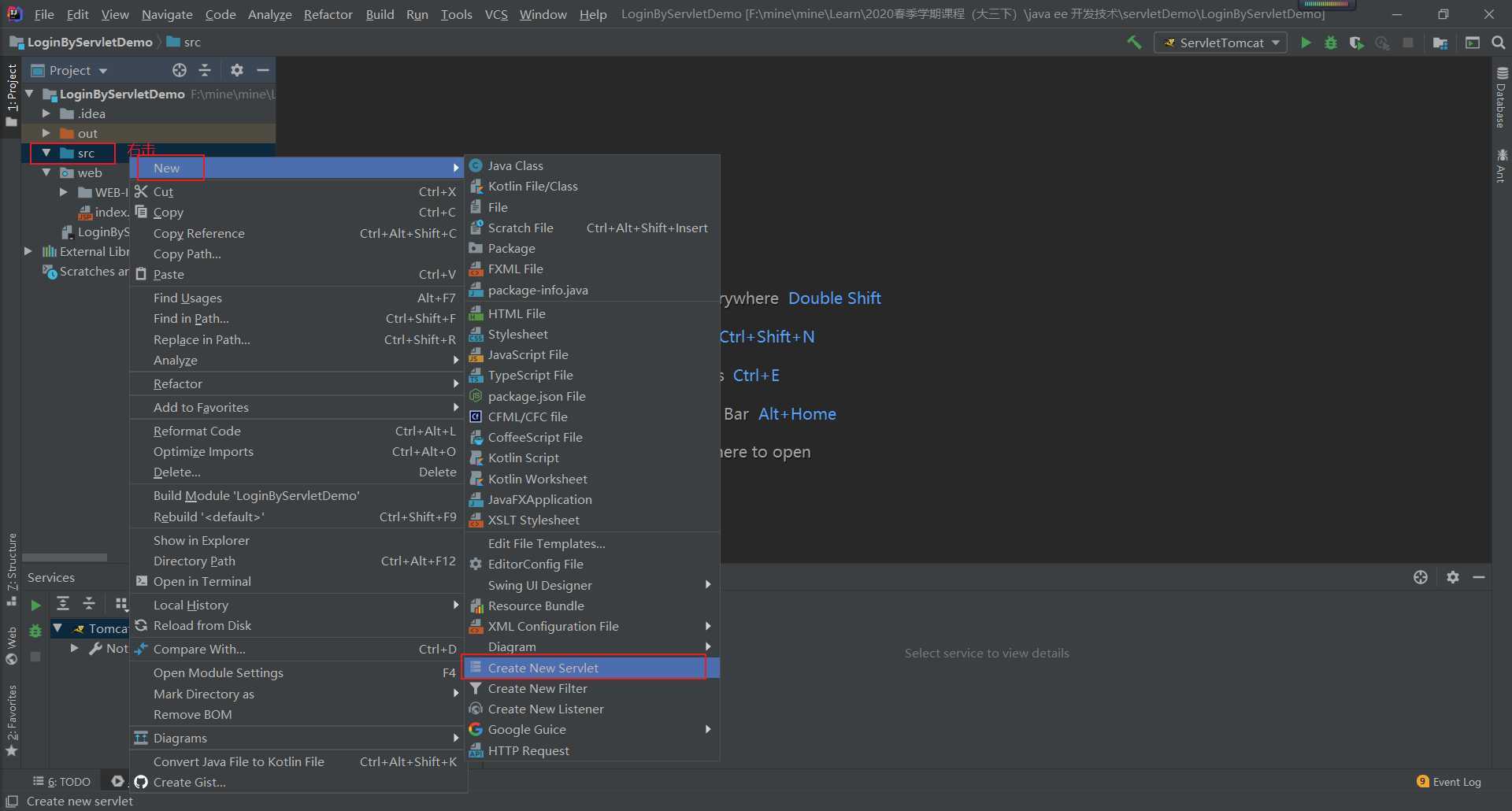Open Services panel settings gear
Image resolution: width=1512 pixels, height=811 pixels.
pos(1453,577)
